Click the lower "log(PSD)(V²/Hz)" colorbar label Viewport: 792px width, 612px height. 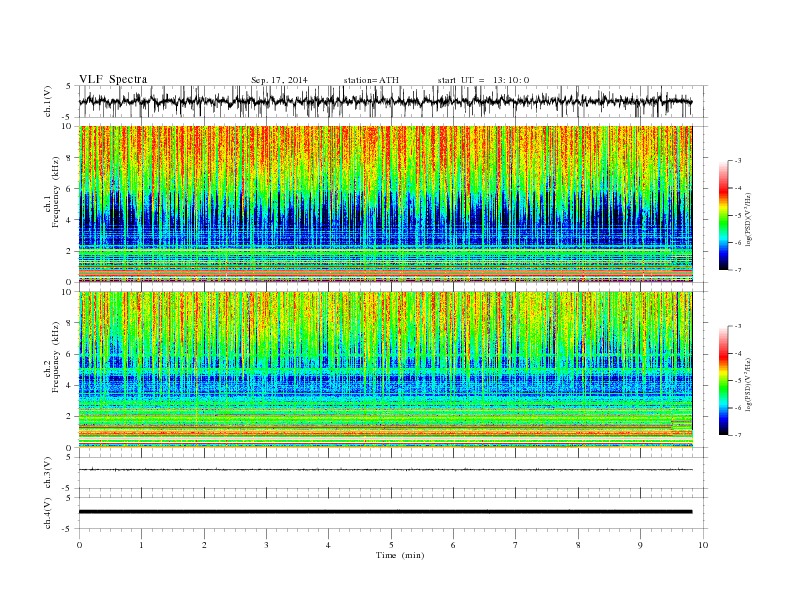[748, 385]
